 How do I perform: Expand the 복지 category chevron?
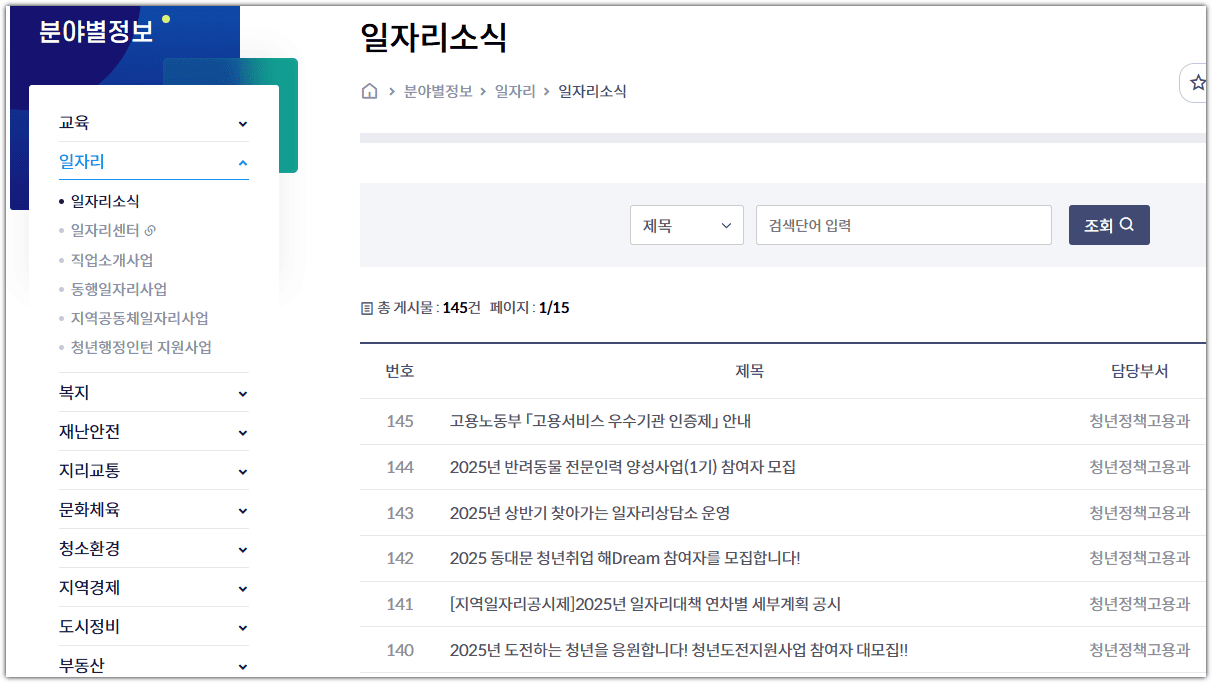pos(242,392)
